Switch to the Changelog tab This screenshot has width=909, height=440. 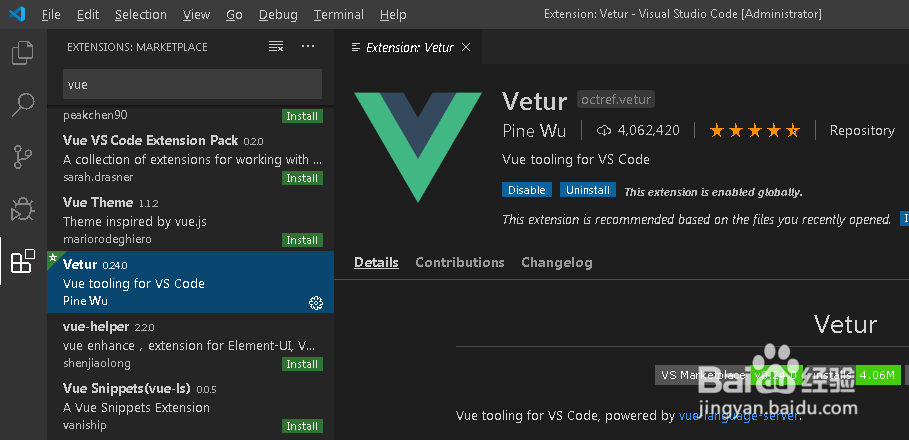tap(557, 263)
